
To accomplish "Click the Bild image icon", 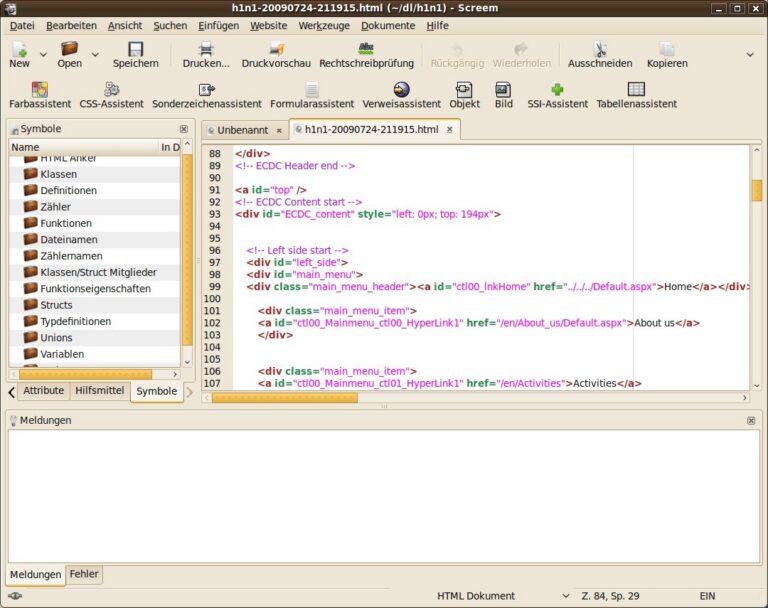I will (504, 90).
